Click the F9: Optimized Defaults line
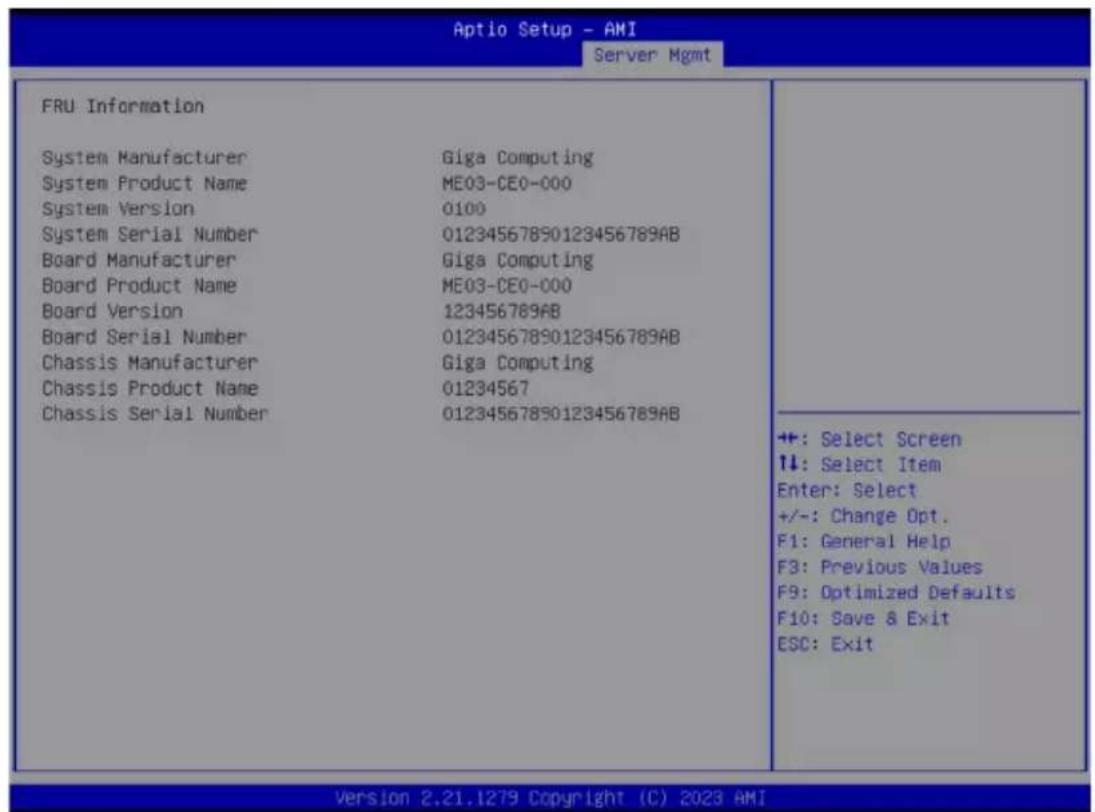 point(896,593)
